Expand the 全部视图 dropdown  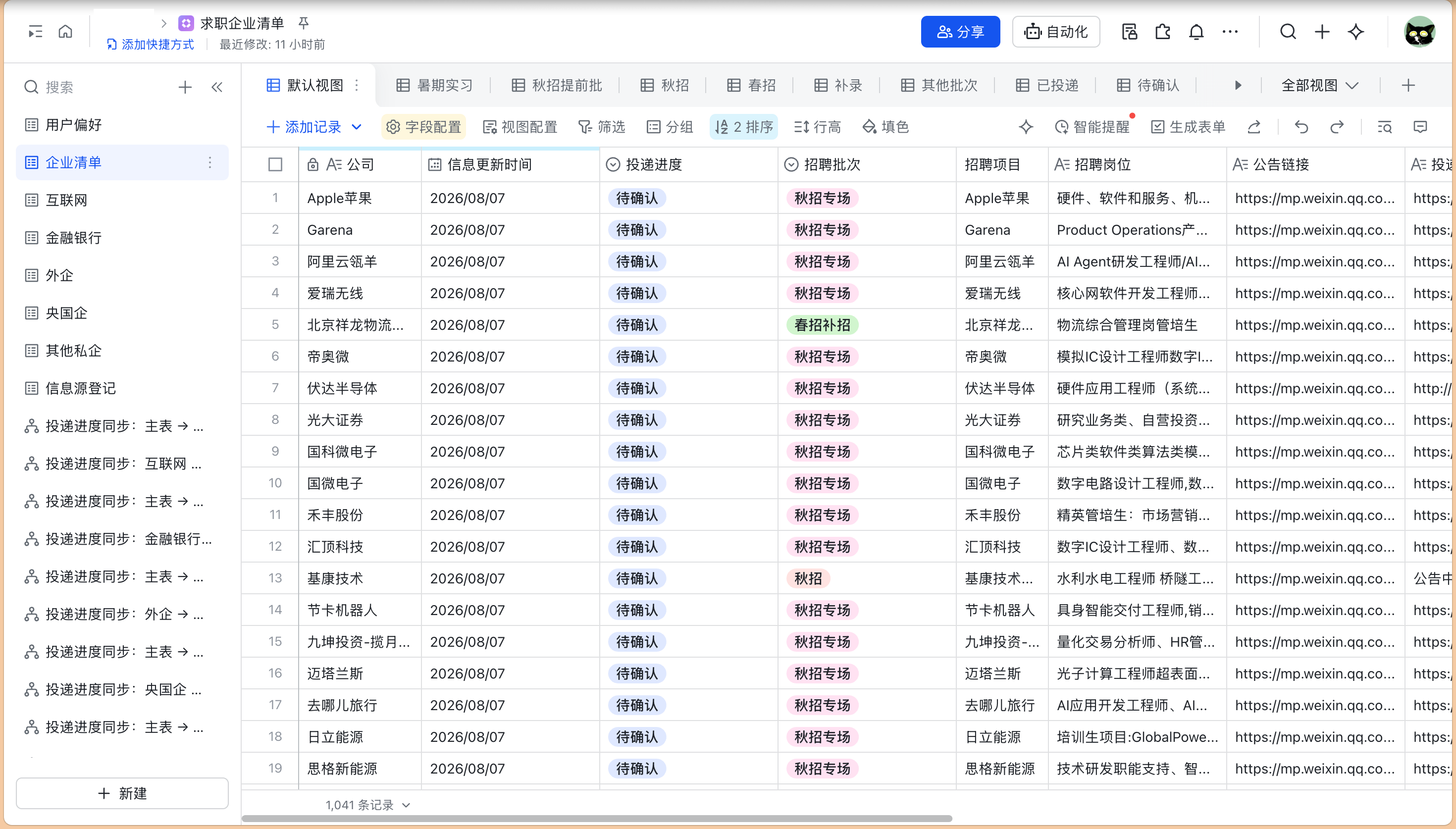1320,85
